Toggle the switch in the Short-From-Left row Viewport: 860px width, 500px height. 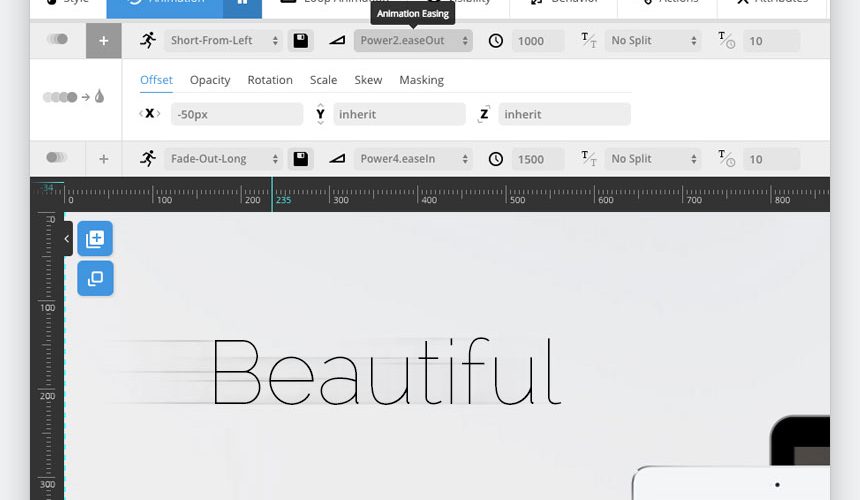pos(57,40)
